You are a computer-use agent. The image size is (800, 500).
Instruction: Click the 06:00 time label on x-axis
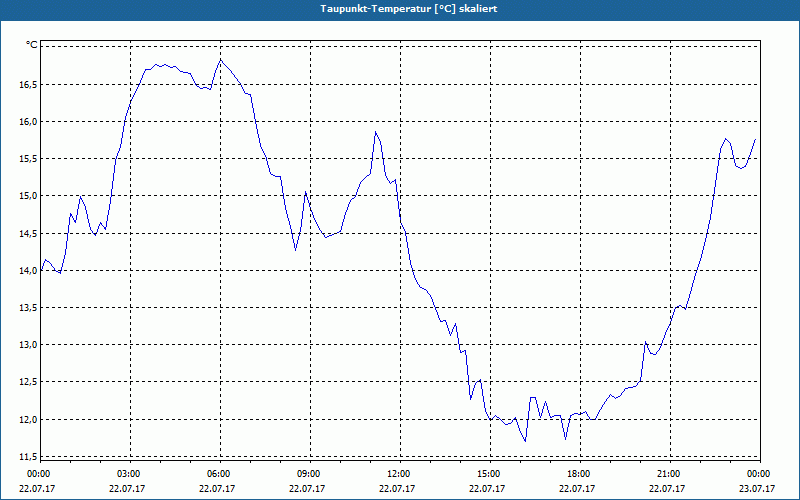click(220, 474)
